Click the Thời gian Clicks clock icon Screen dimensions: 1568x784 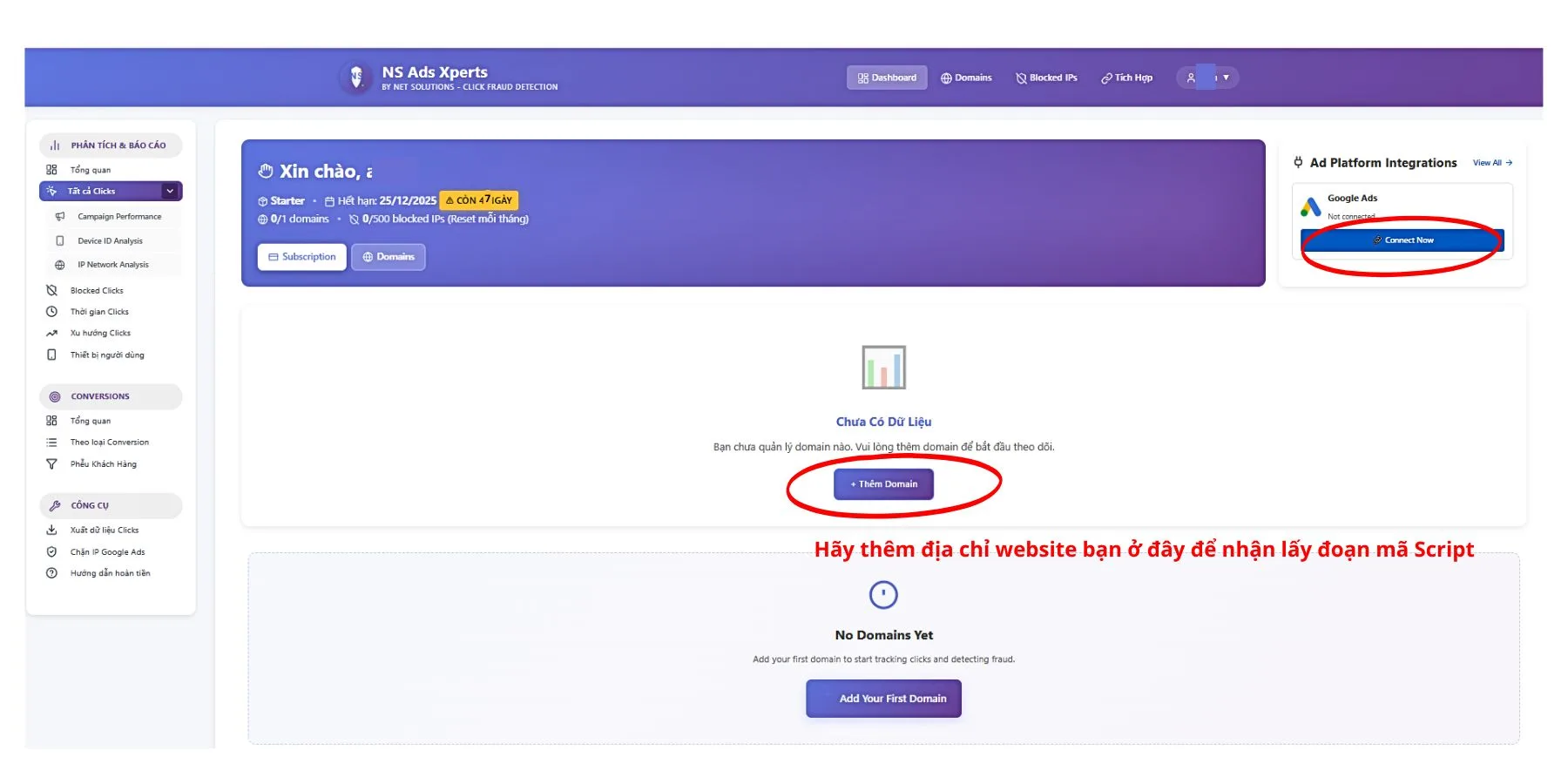(x=51, y=312)
